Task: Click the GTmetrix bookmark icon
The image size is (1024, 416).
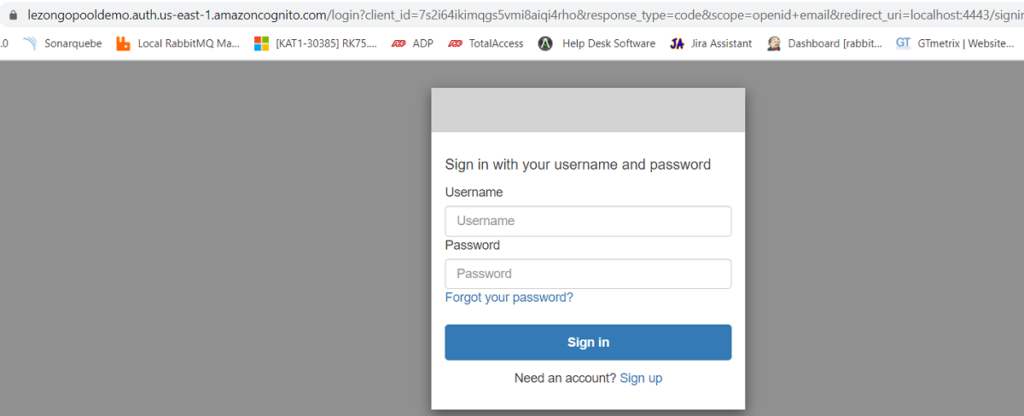Action: [903, 43]
